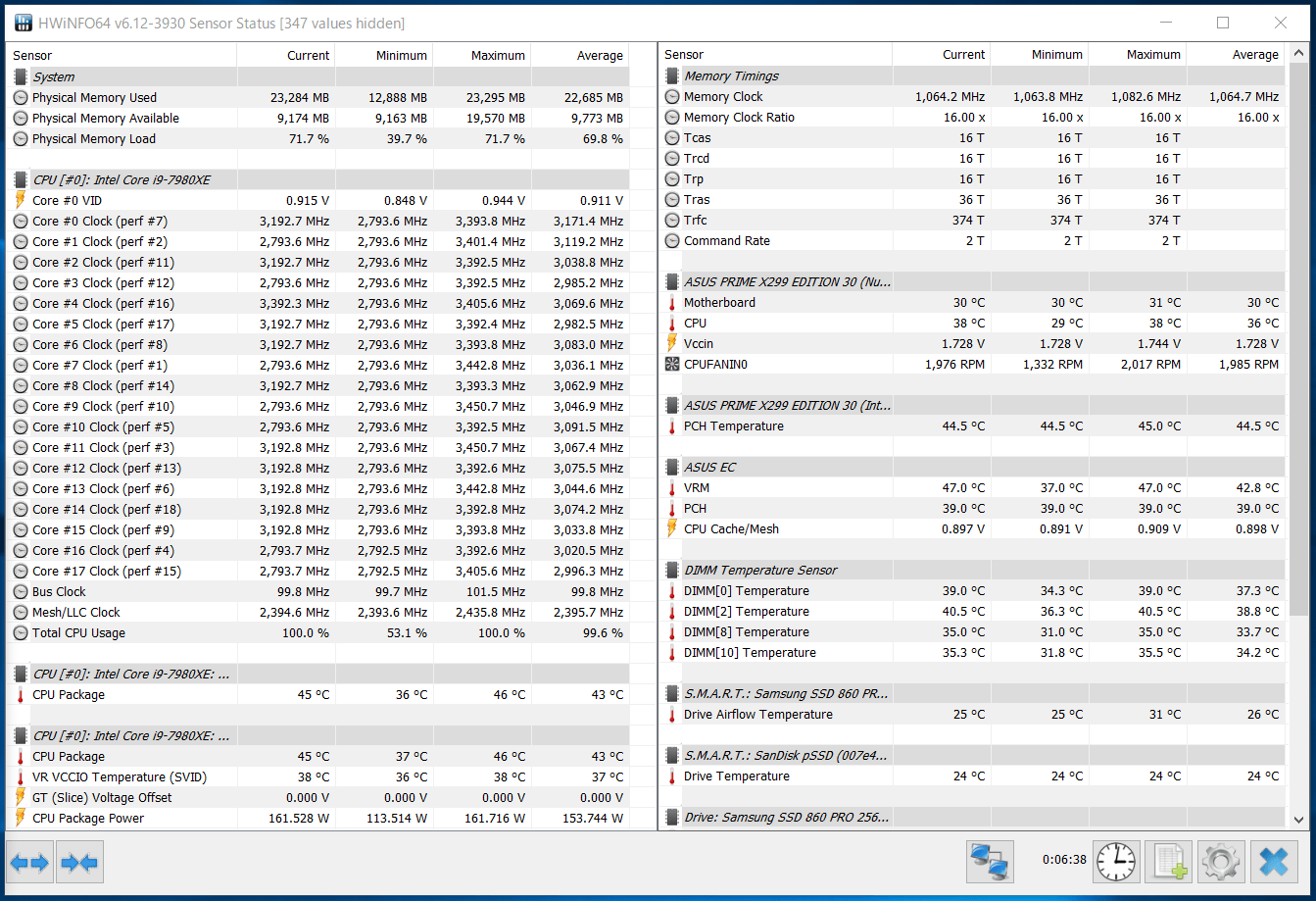
Task: Select the Core #12 Clock (perf #13) row
Action: (318, 468)
